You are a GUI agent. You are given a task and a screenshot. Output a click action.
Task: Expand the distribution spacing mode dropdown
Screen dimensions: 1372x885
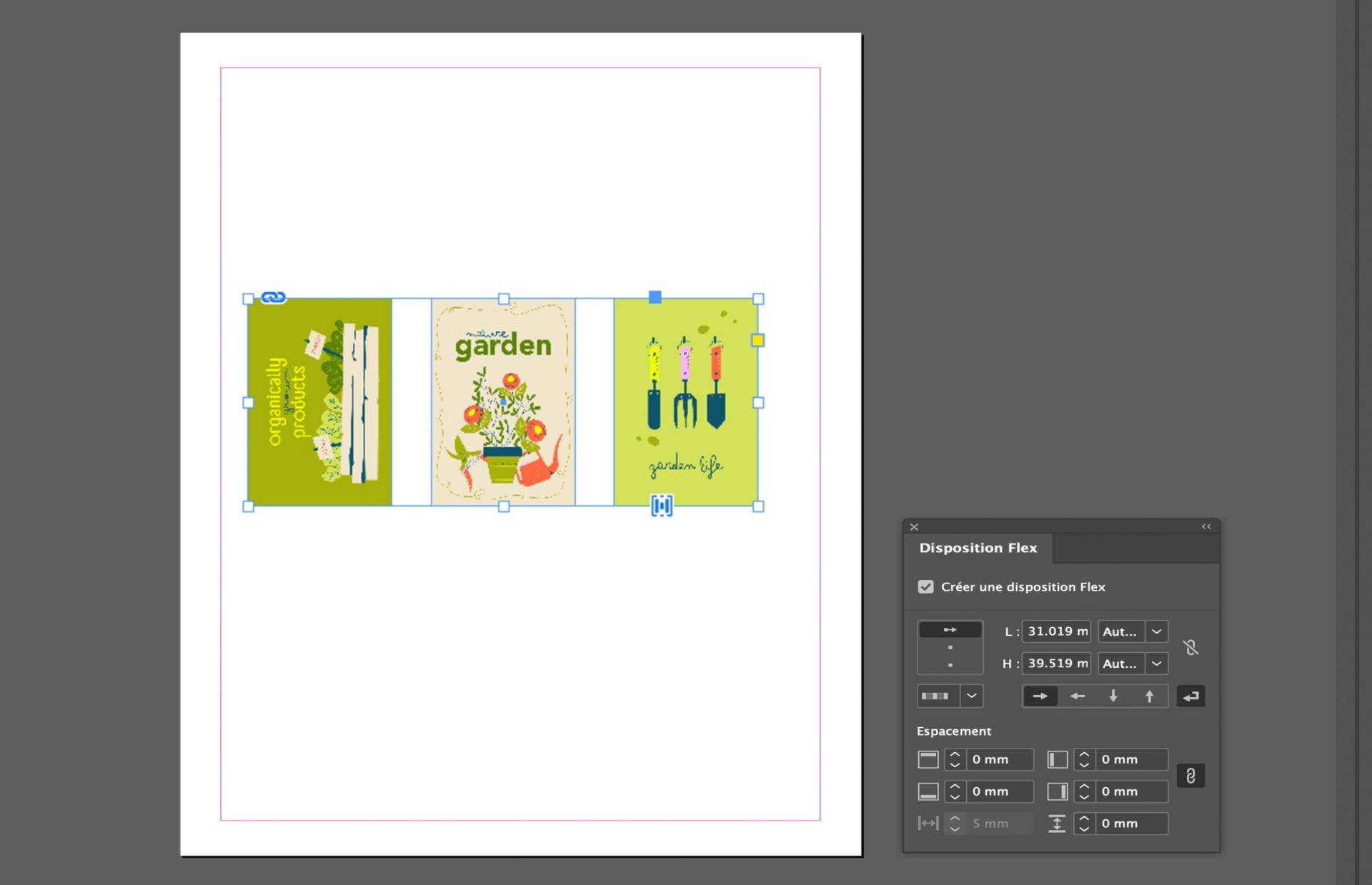coord(971,696)
